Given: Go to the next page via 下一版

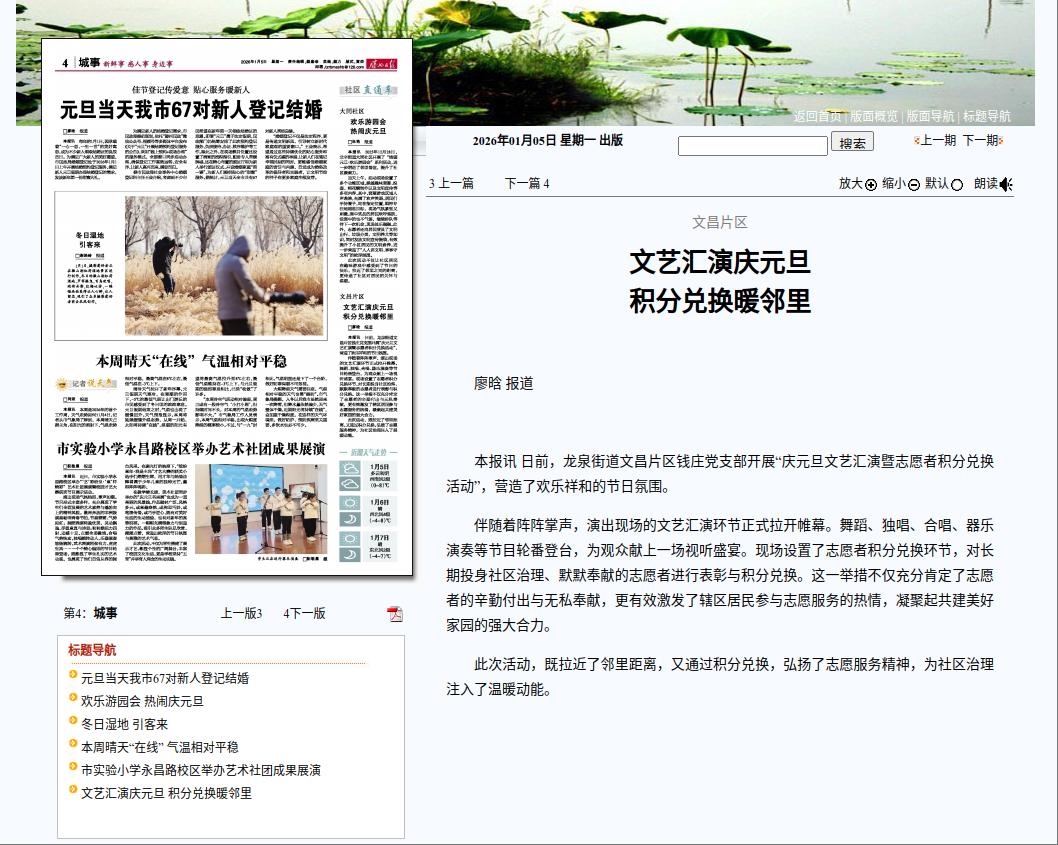Looking at the screenshot, I should (x=305, y=614).
